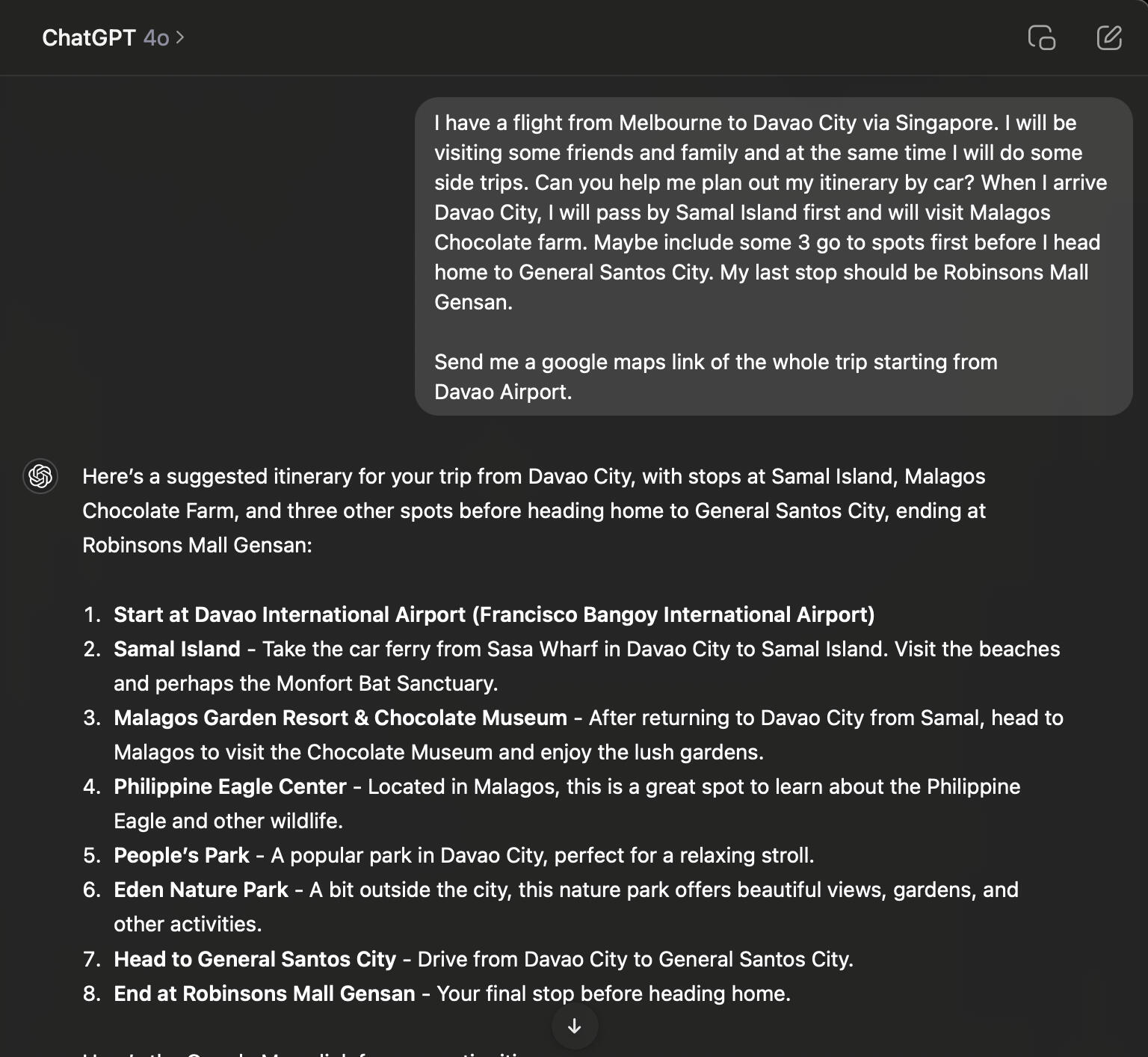Screen dimensions: 1148x1057
Task: Click "Start at Davao International Airport" list item
Action: click(493, 614)
